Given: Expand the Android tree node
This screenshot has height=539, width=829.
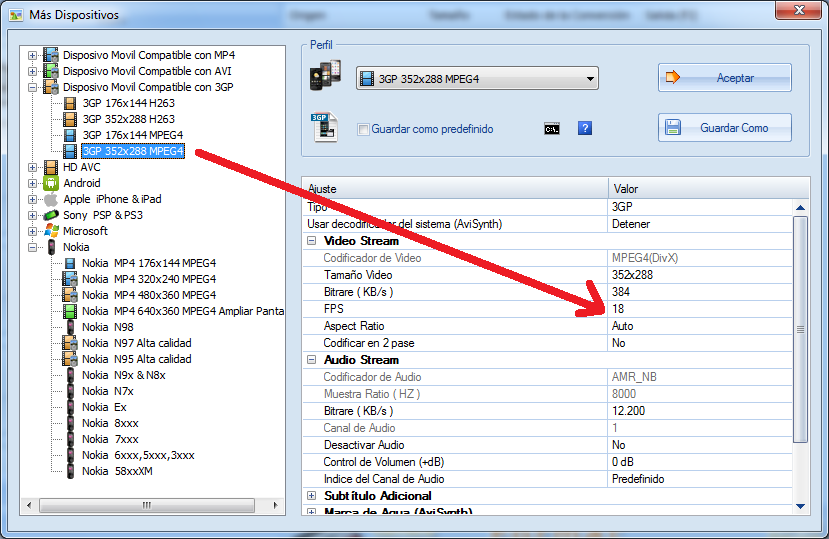Looking at the screenshot, I should [x=33, y=184].
